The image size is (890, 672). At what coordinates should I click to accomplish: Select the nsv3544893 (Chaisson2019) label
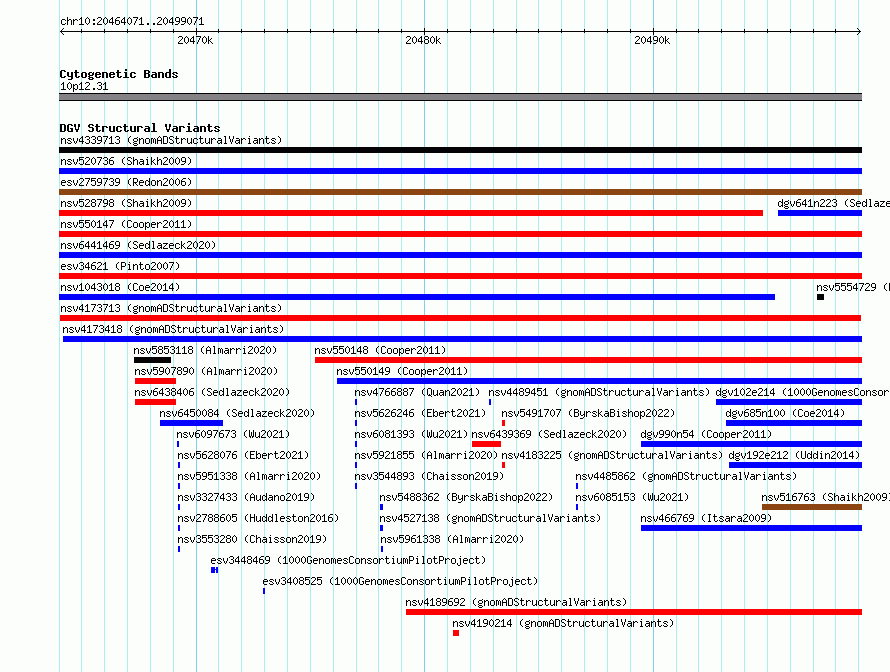tap(429, 476)
